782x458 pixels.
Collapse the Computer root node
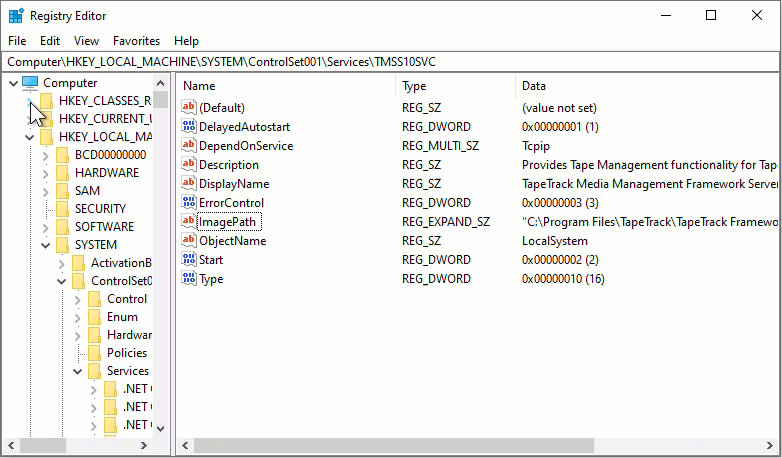coord(13,83)
